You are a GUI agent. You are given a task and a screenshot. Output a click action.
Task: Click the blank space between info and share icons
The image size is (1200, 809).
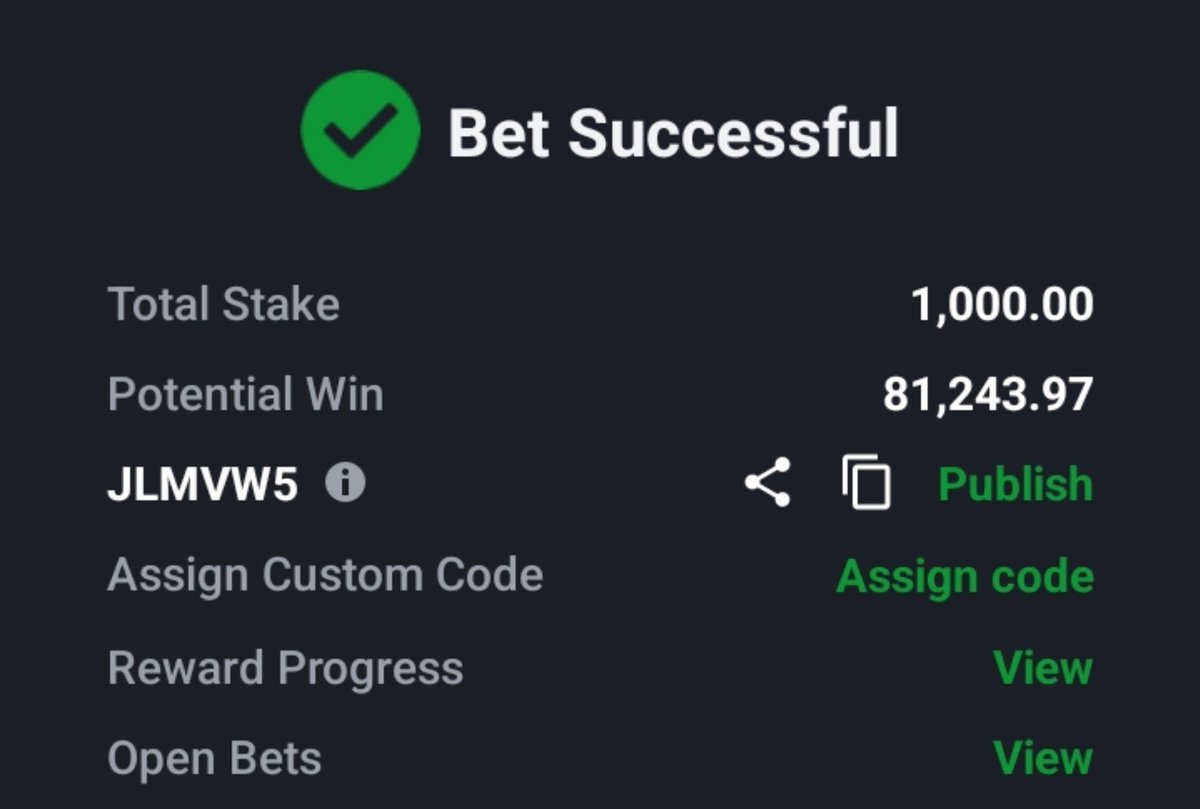pyautogui.click(x=555, y=484)
